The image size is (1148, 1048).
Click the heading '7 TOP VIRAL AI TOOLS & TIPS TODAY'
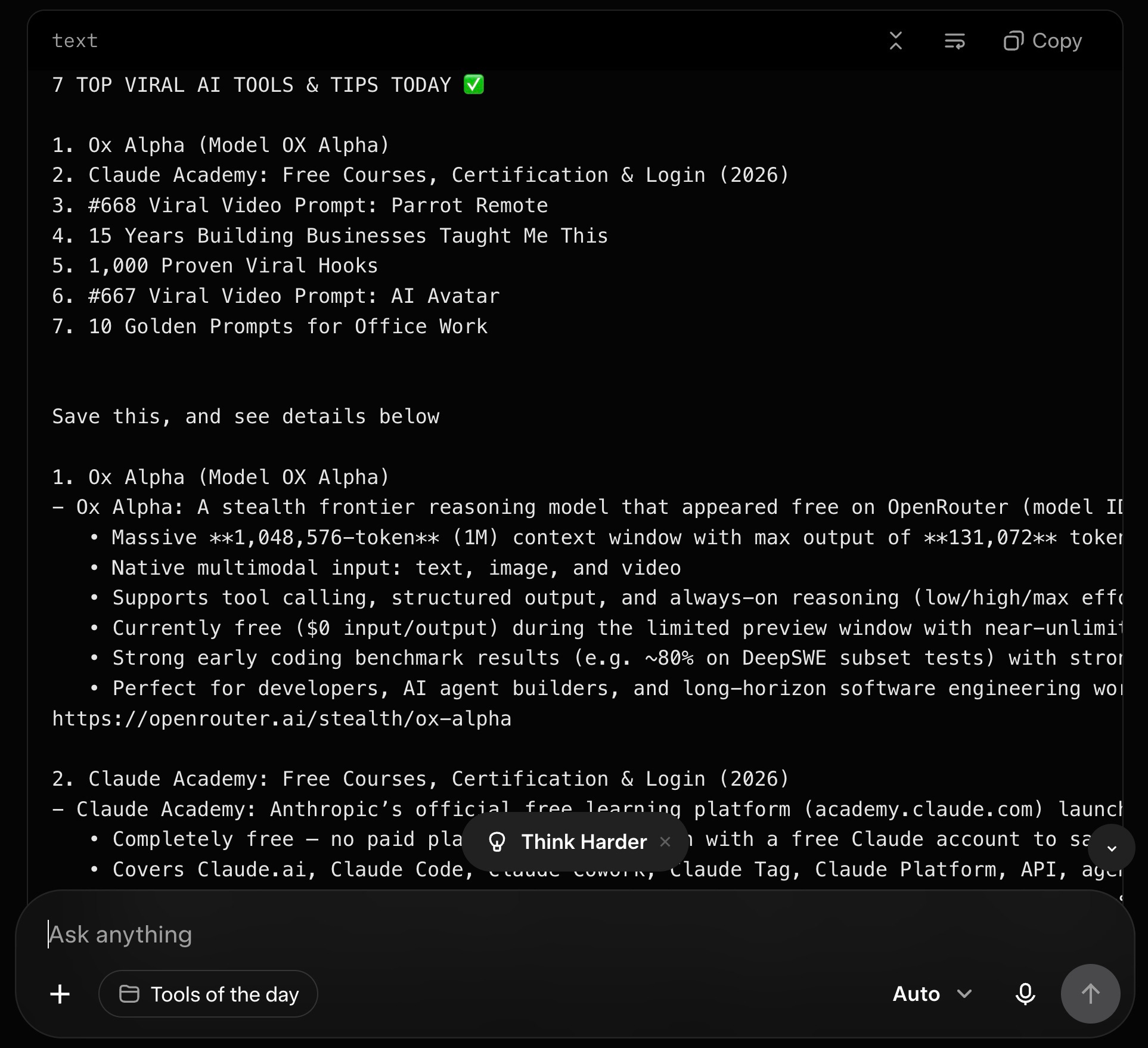coord(252,85)
